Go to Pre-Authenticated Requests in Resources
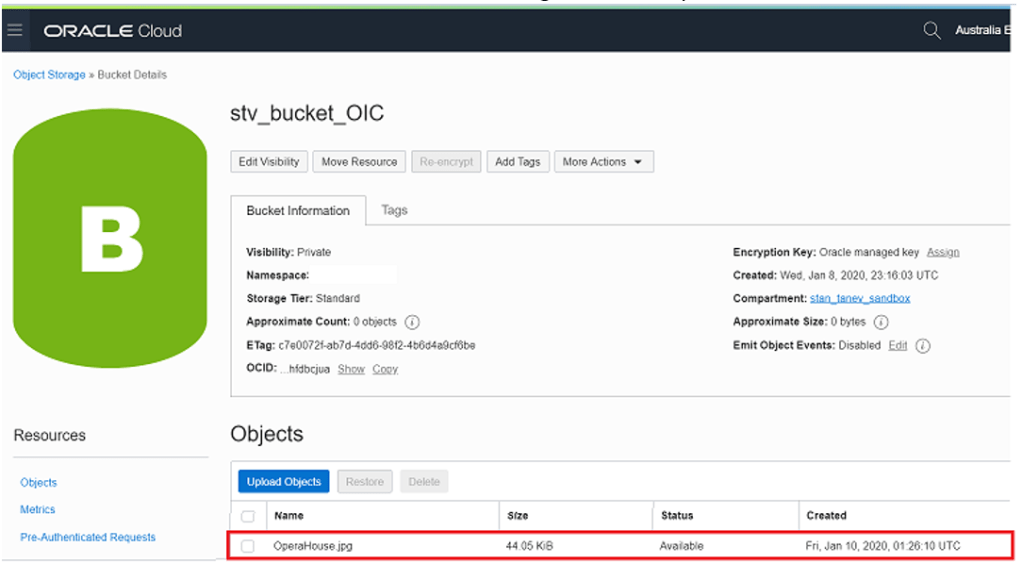This screenshot has height=564, width=1022. click(88, 537)
